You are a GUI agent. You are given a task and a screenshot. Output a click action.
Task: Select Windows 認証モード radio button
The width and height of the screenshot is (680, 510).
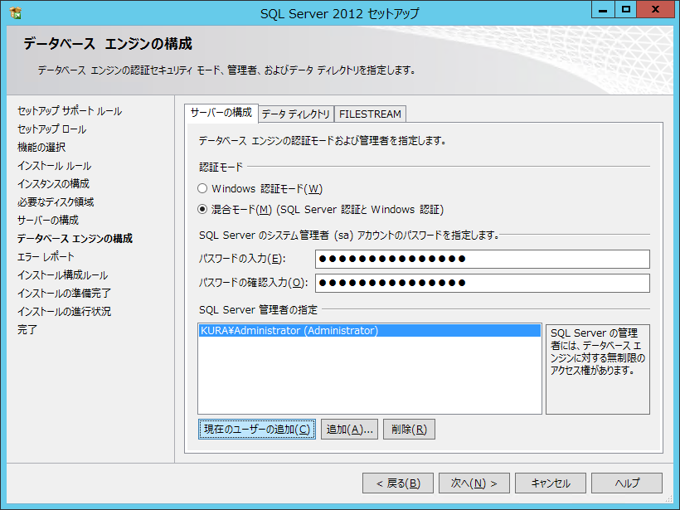202,189
